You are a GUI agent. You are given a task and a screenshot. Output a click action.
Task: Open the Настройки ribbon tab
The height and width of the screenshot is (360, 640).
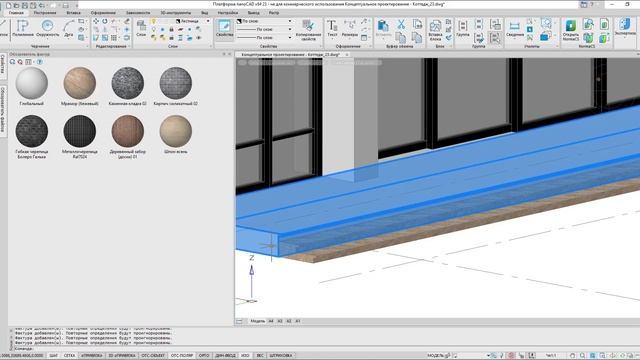tap(227, 13)
